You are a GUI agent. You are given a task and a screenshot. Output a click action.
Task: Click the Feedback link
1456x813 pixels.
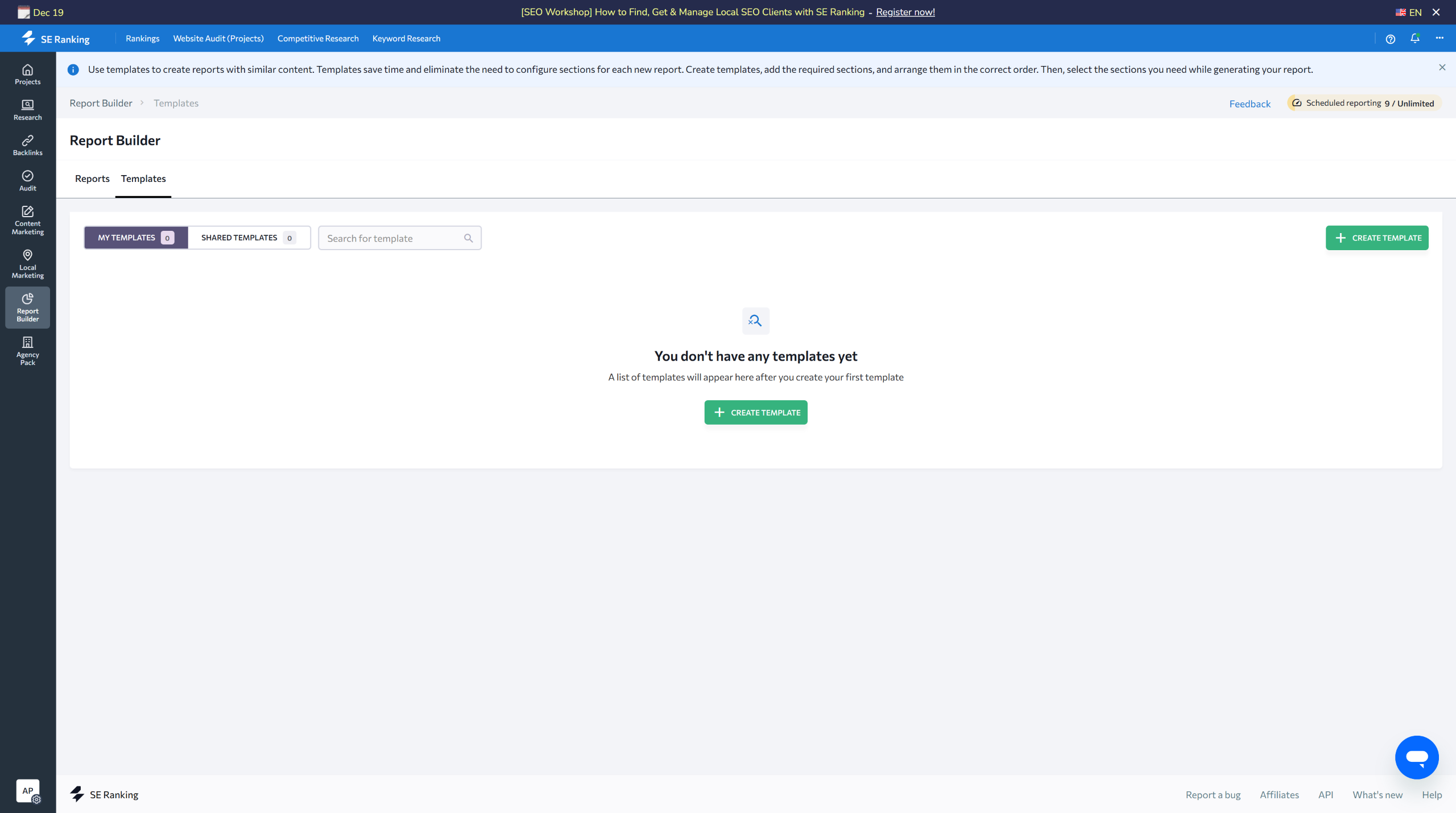1250,103
